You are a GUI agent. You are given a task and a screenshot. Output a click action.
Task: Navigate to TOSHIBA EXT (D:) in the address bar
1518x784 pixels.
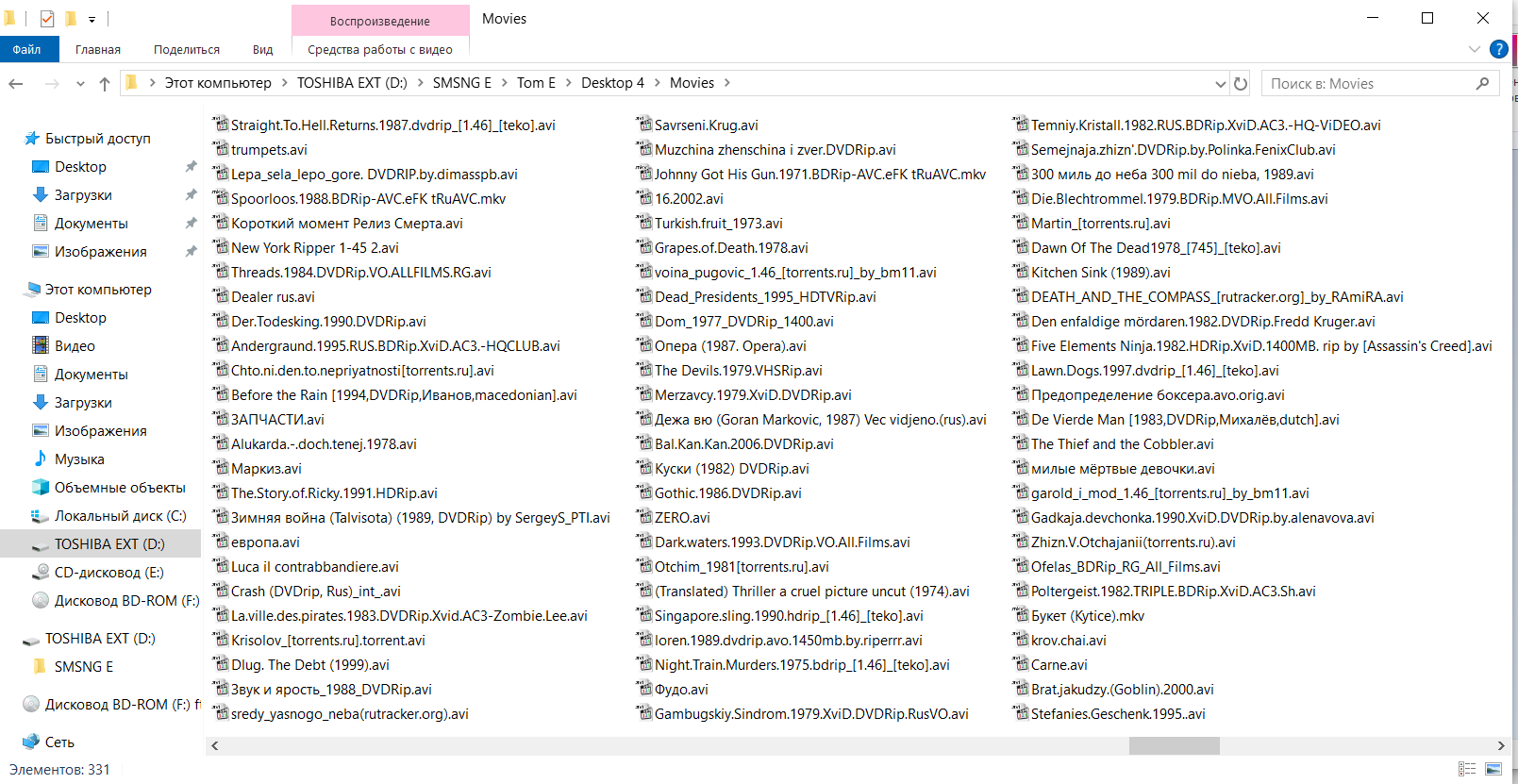tap(352, 83)
